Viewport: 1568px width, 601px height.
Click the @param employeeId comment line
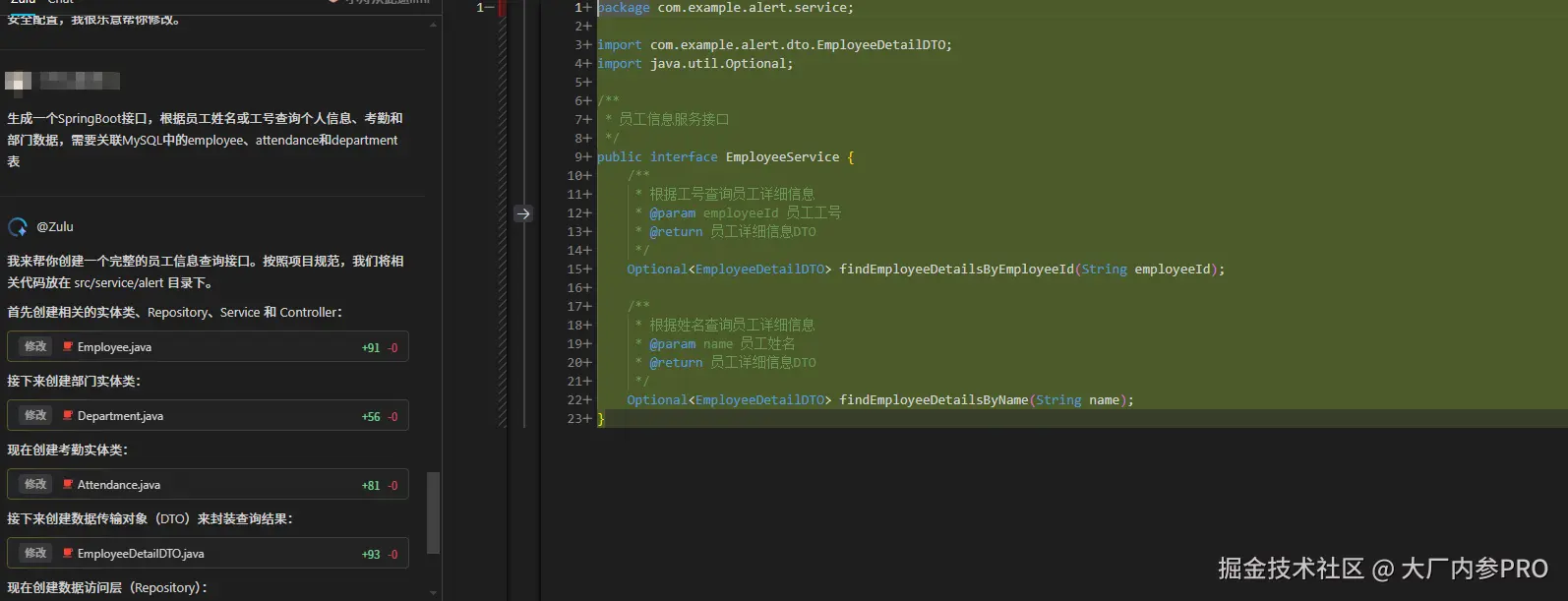coord(738,212)
